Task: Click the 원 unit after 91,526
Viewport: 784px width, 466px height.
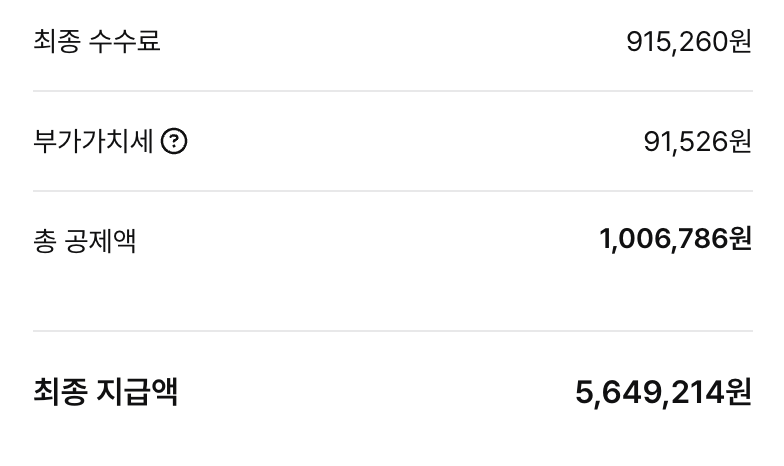Action: pos(740,142)
